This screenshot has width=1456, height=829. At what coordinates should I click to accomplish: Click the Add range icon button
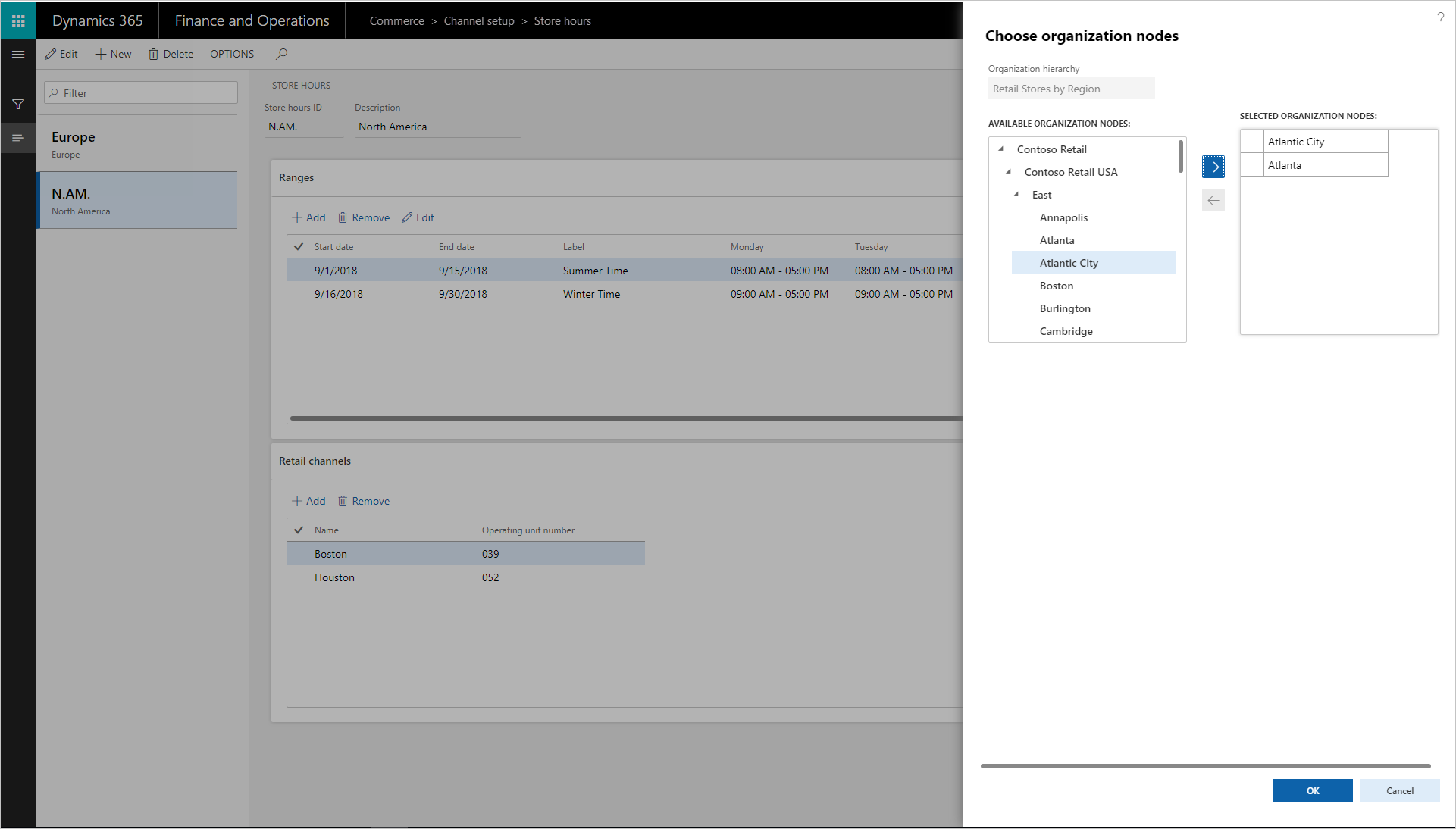click(307, 216)
